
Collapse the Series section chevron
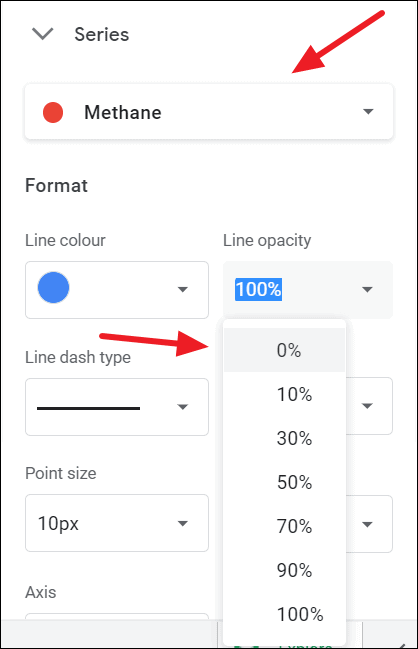tap(43, 34)
